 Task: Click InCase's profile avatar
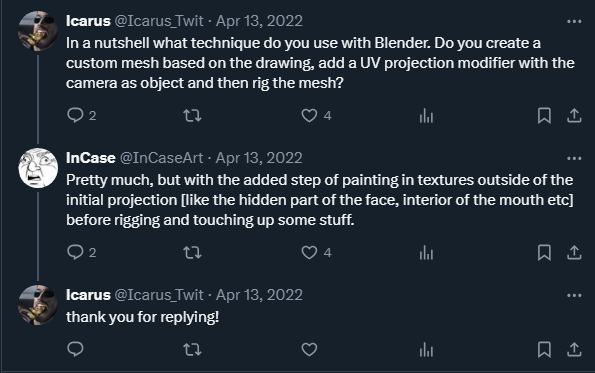[x=38, y=168]
